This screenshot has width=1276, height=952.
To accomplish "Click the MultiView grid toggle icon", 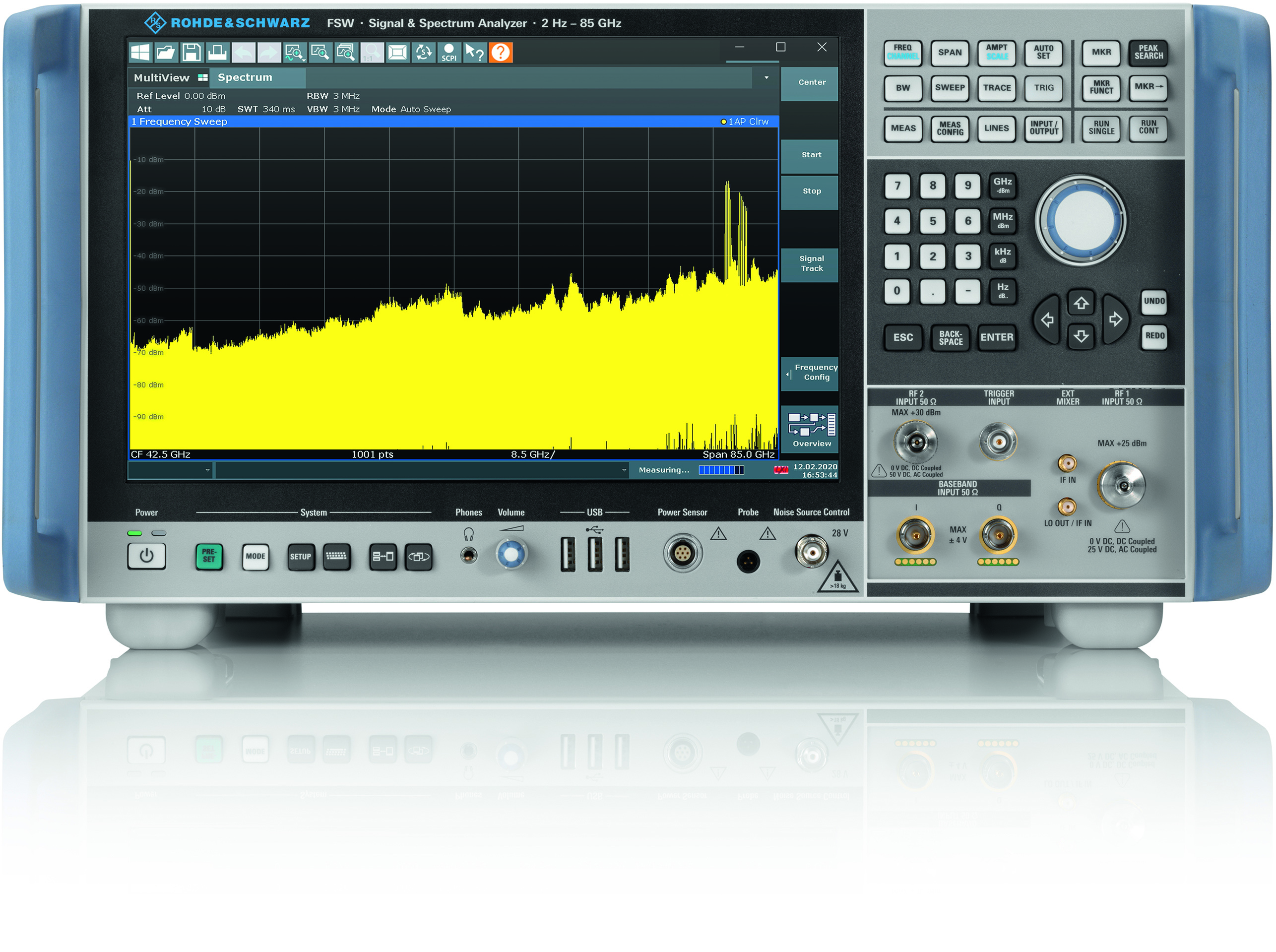I will [202, 78].
